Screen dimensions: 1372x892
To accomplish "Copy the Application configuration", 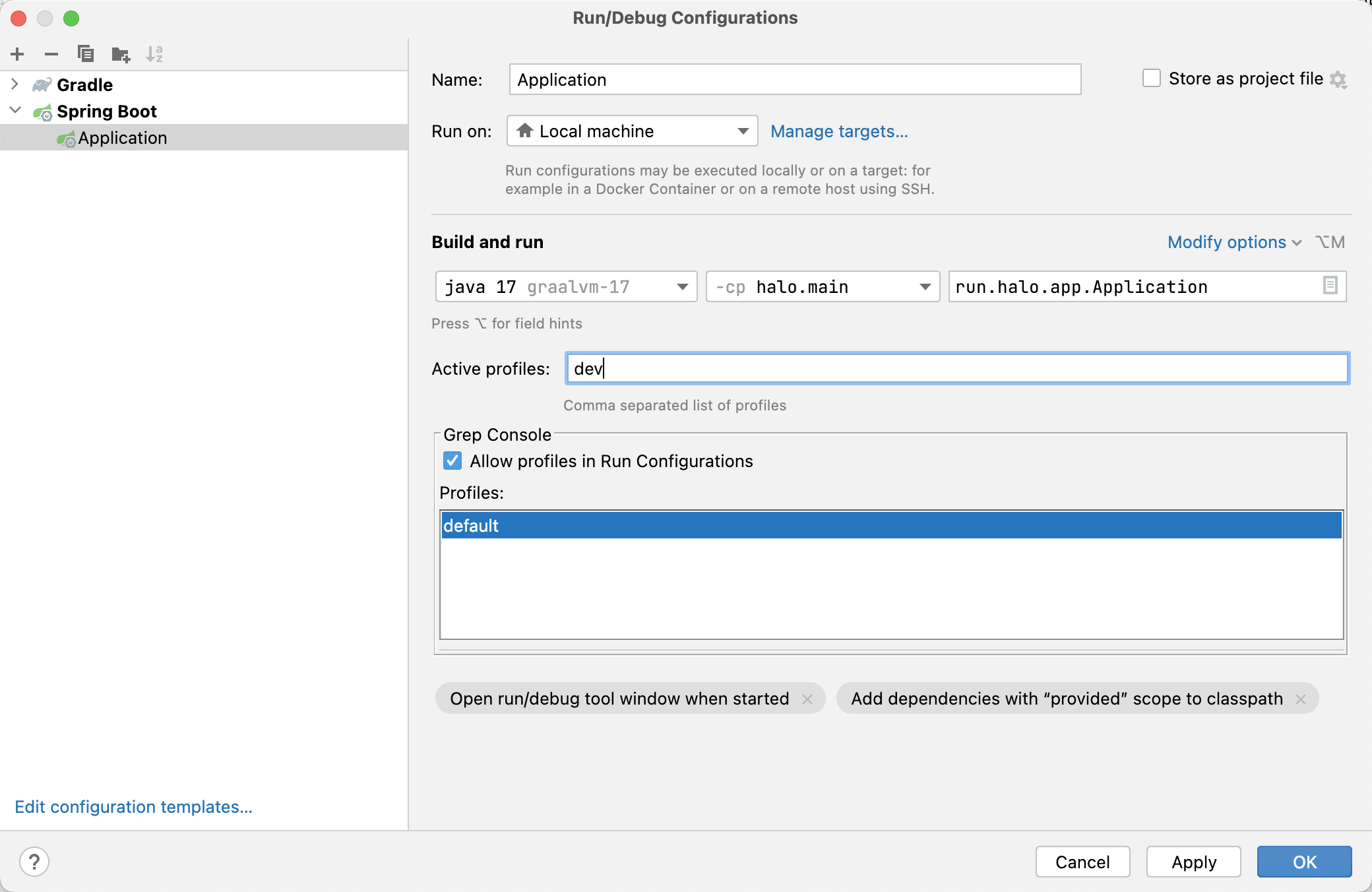I will [x=85, y=54].
